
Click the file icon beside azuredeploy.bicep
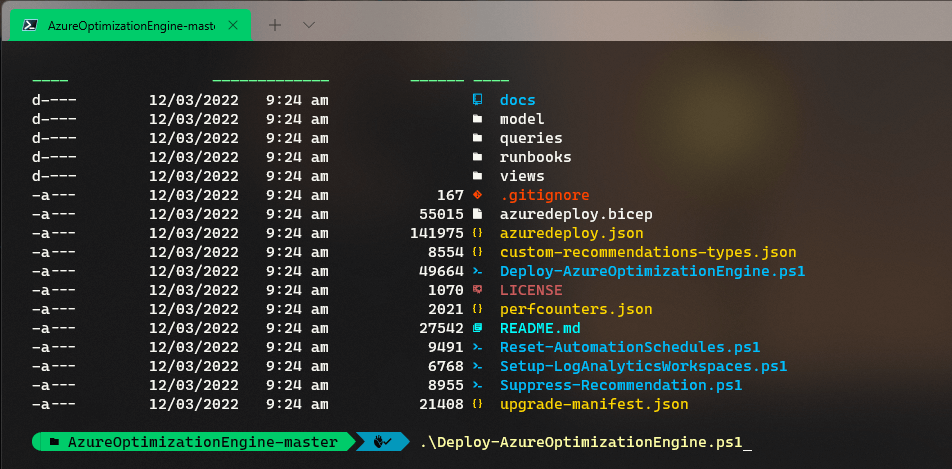coord(477,214)
